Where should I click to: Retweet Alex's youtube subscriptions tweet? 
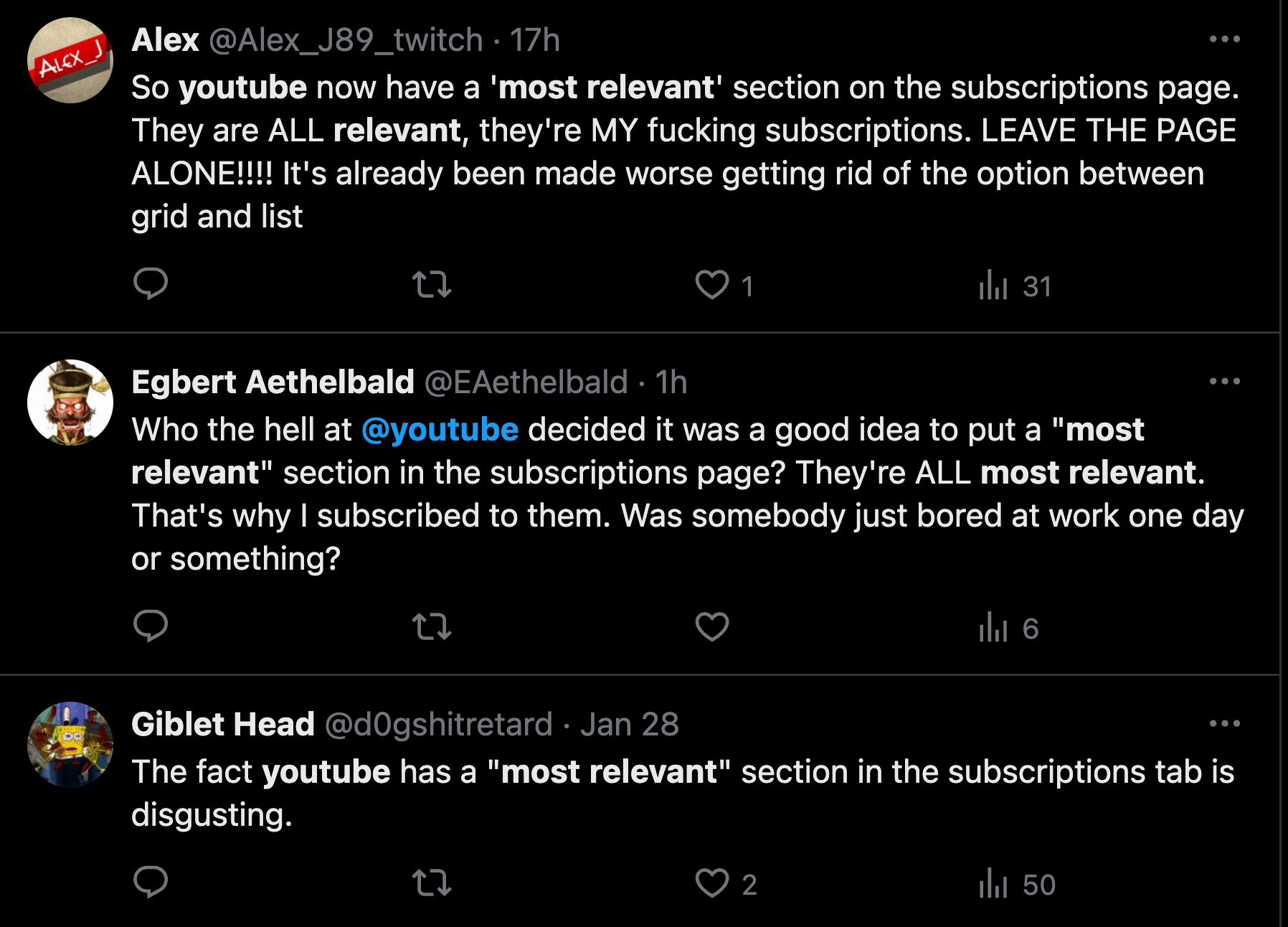432,284
